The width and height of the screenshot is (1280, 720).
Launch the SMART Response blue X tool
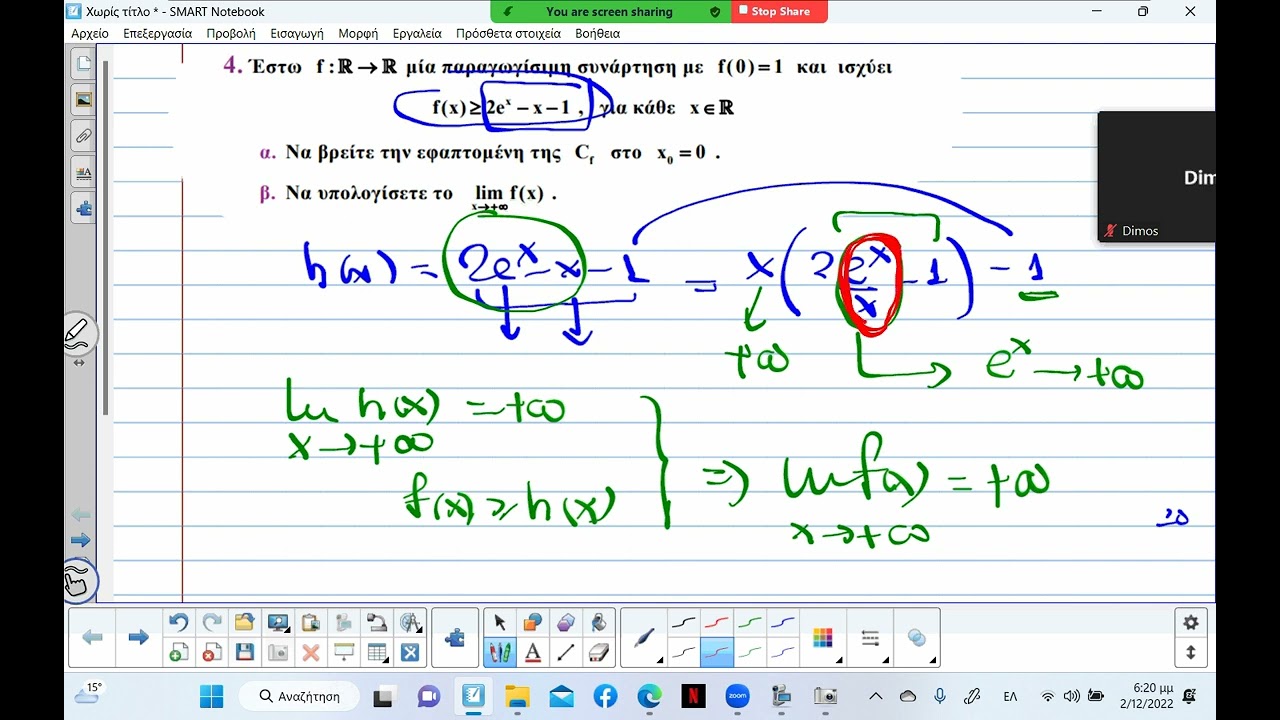[x=410, y=652]
